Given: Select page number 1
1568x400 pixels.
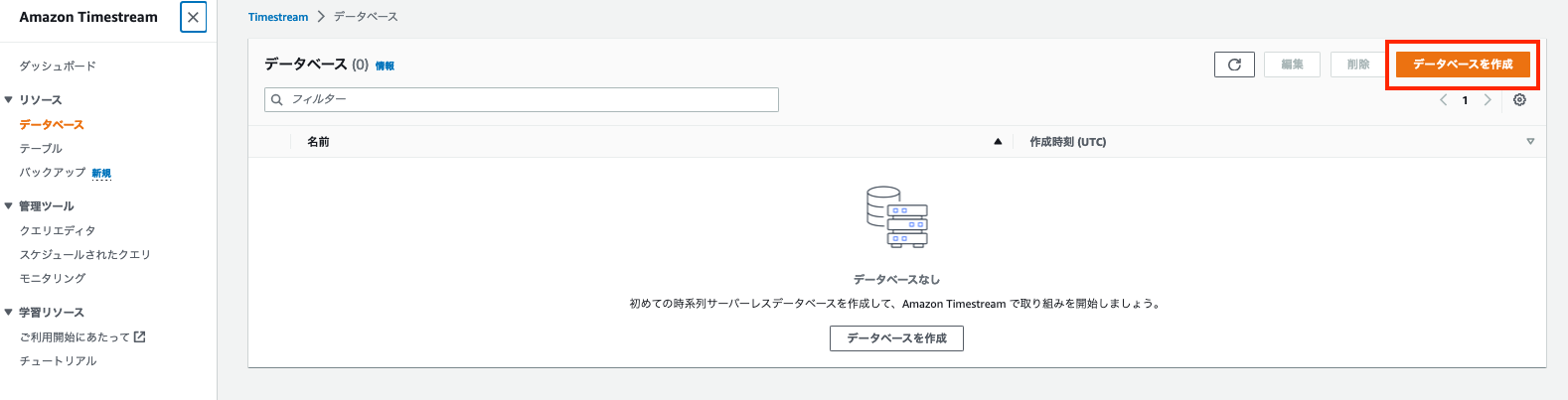Looking at the screenshot, I should (x=1465, y=100).
